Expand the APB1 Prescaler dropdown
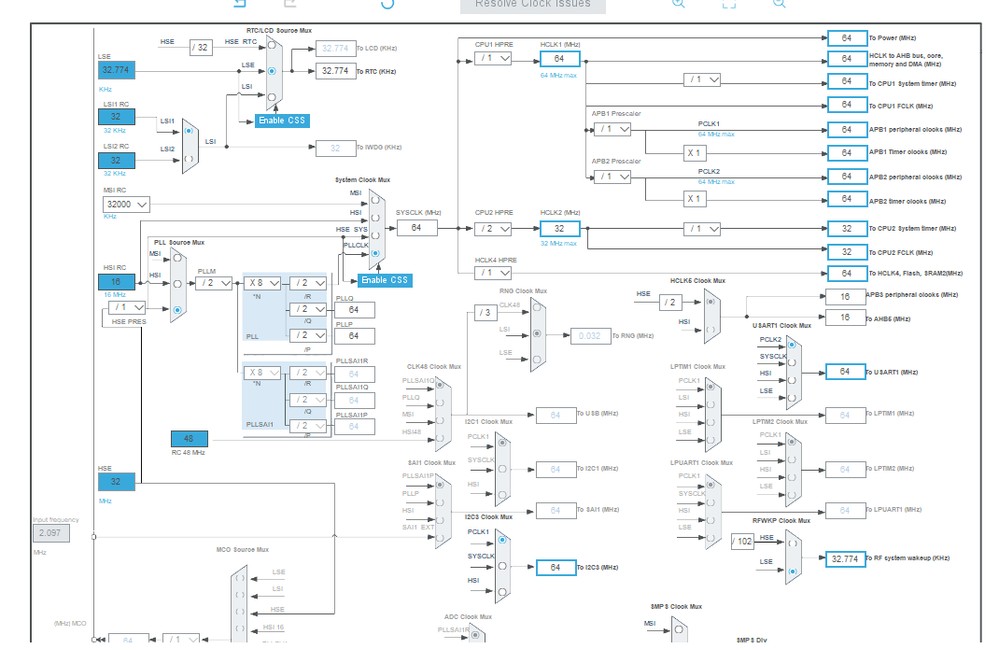 [612, 129]
